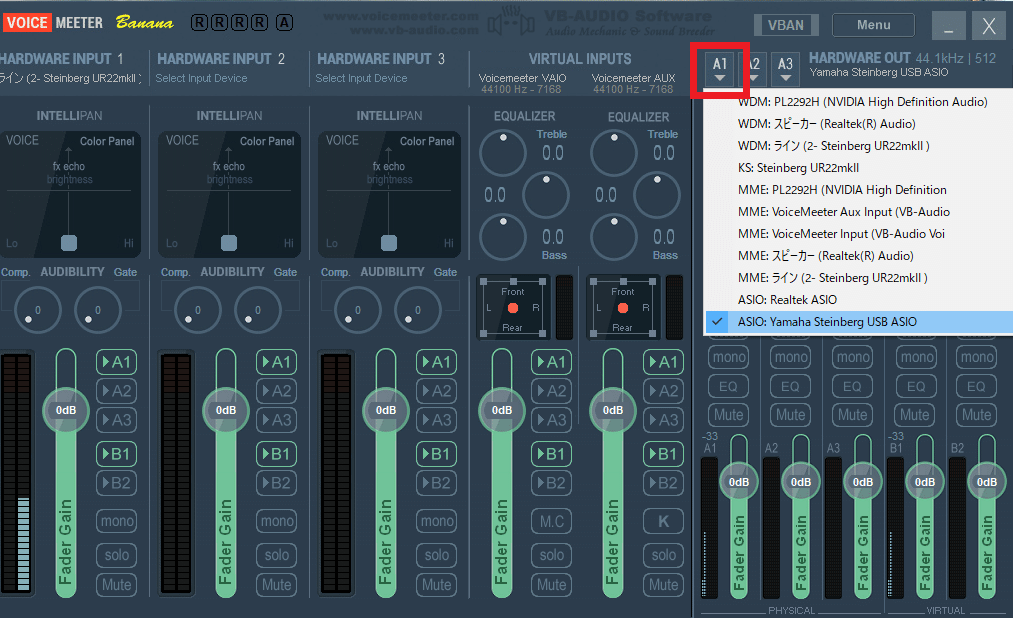The height and width of the screenshot is (618, 1013).
Task: Toggle B2 routing on Hardware Input 1
Action: pos(116,483)
